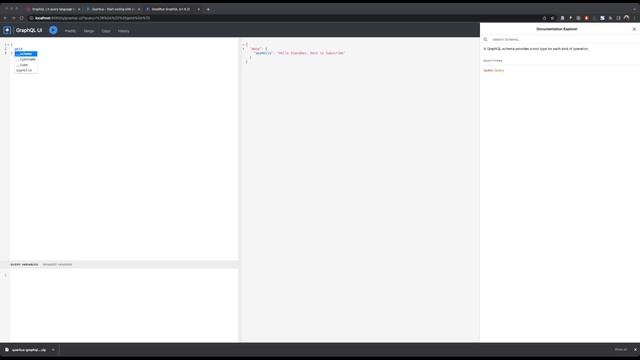Collapse the query's opening brace fold arrow

(x=9, y=44)
